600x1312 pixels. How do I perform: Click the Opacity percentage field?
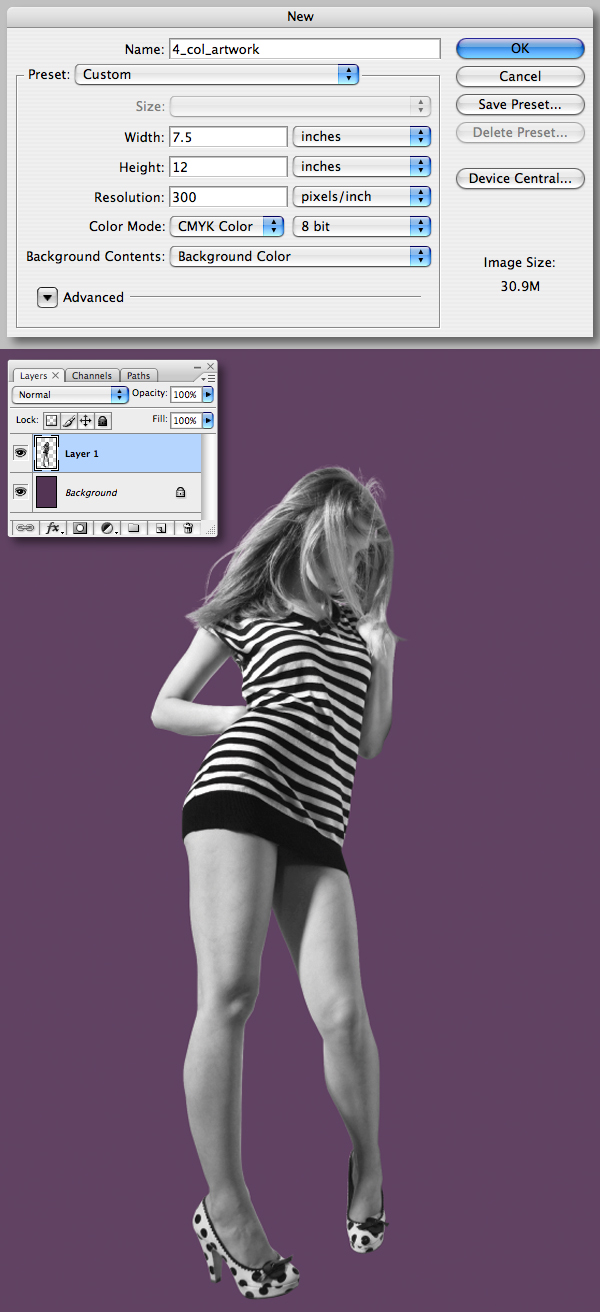185,394
